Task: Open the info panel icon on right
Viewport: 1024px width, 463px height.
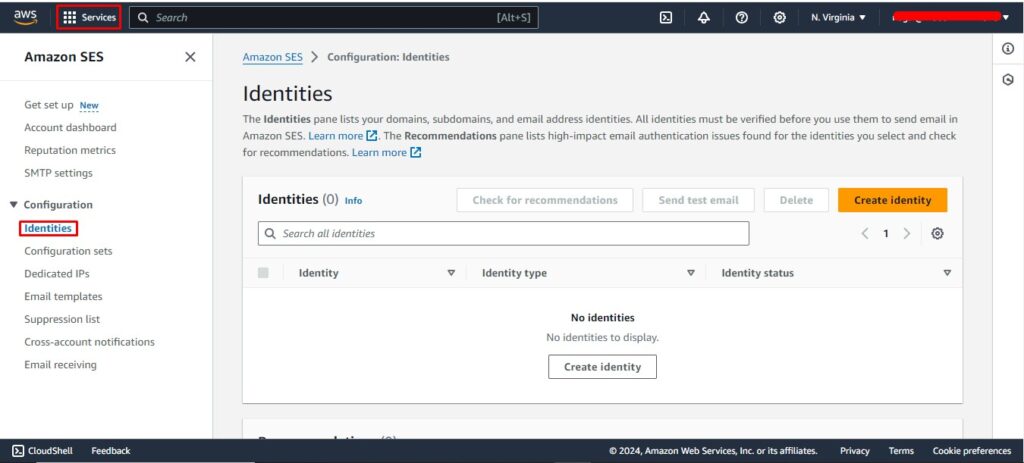Action: tap(1008, 49)
